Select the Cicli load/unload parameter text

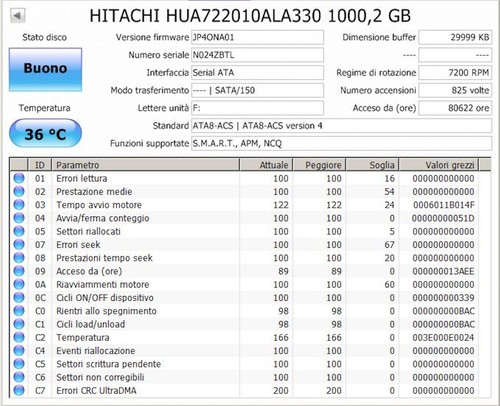click(x=91, y=324)
